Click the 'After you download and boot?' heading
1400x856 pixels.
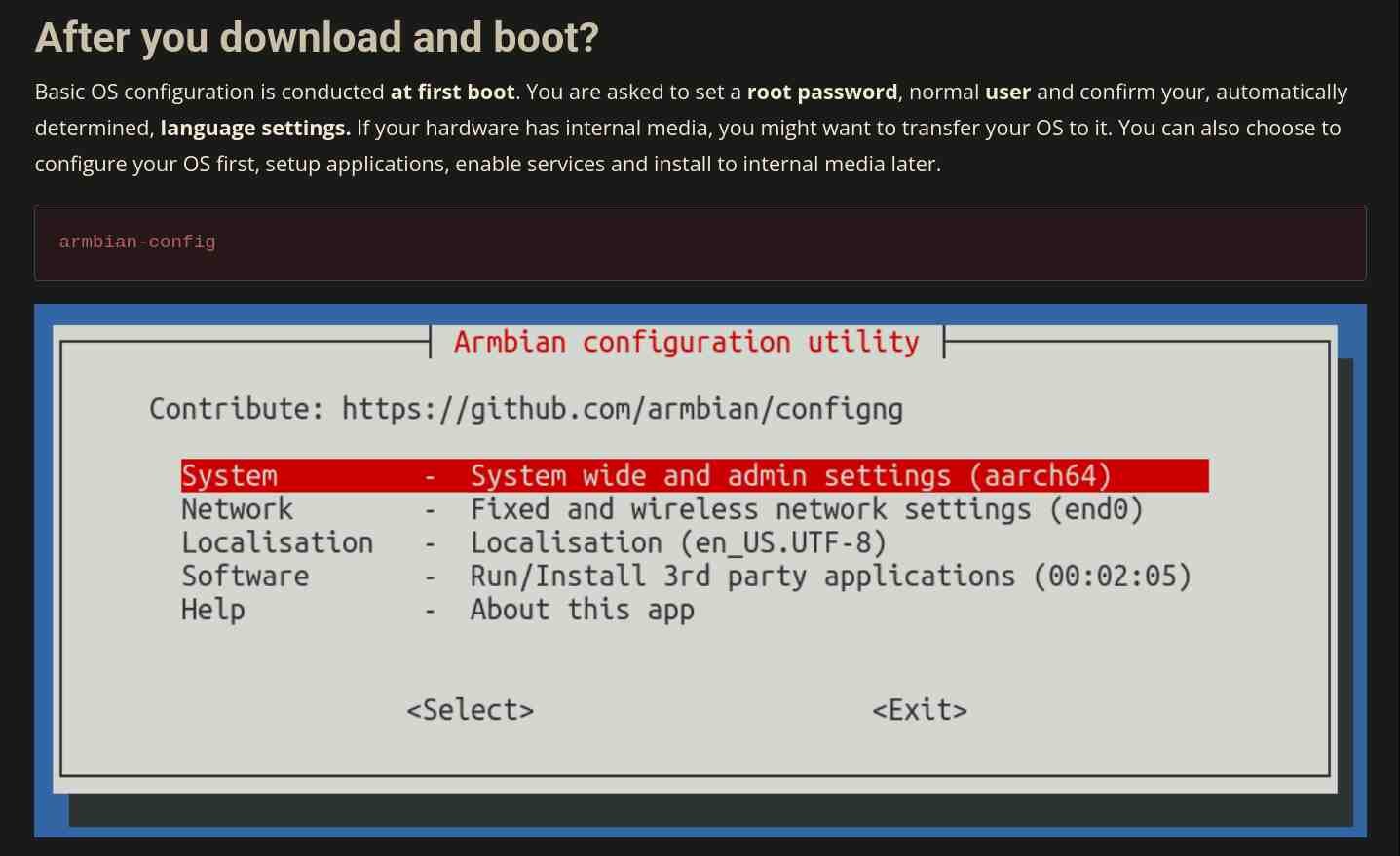(317, 38)
